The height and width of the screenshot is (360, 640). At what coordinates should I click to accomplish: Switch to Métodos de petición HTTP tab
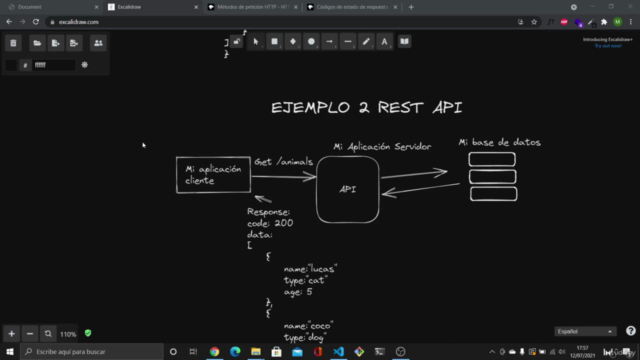coord(253,7)
